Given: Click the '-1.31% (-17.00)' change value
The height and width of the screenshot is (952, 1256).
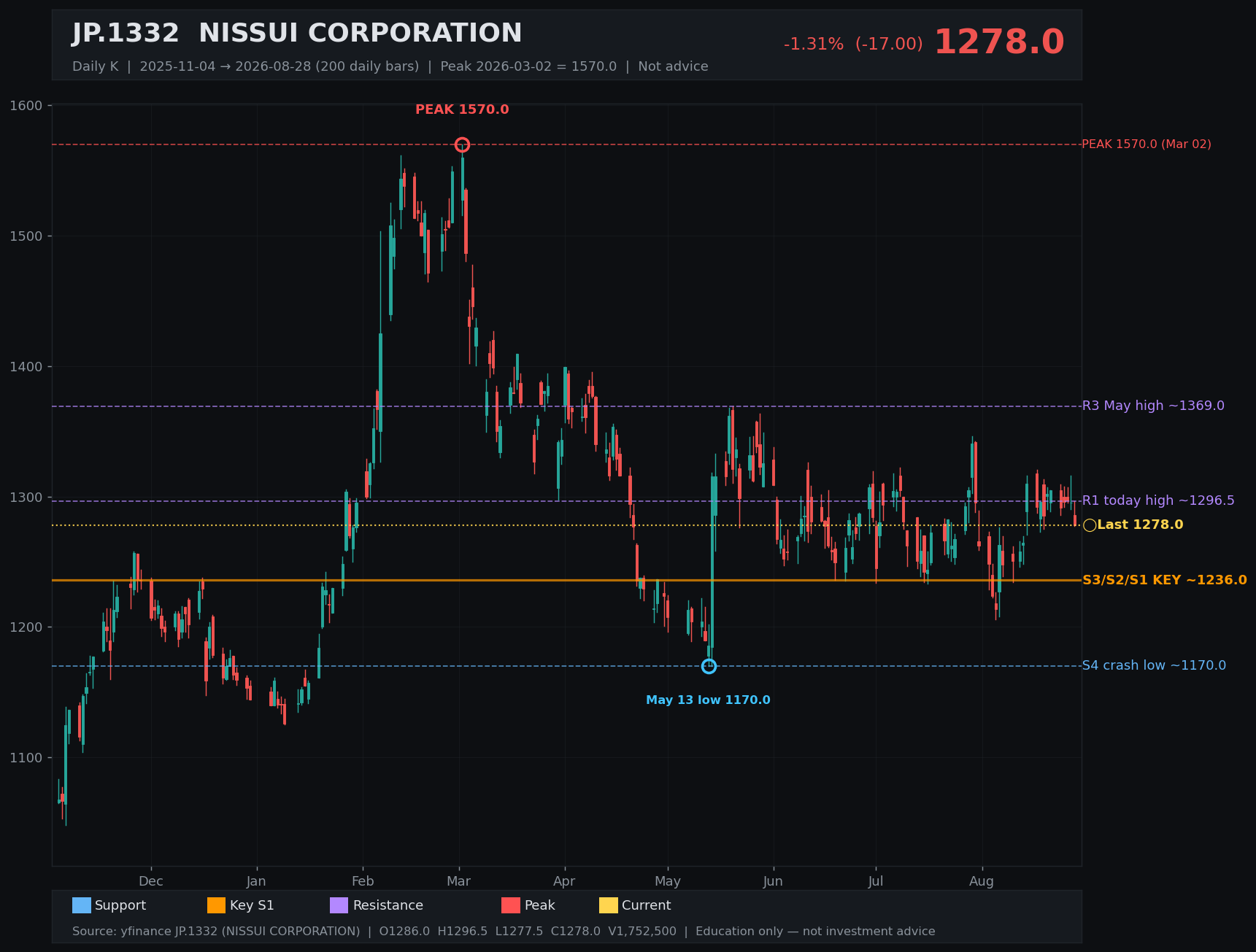Looking at the screenshot, I should click(x=853, y=44).
